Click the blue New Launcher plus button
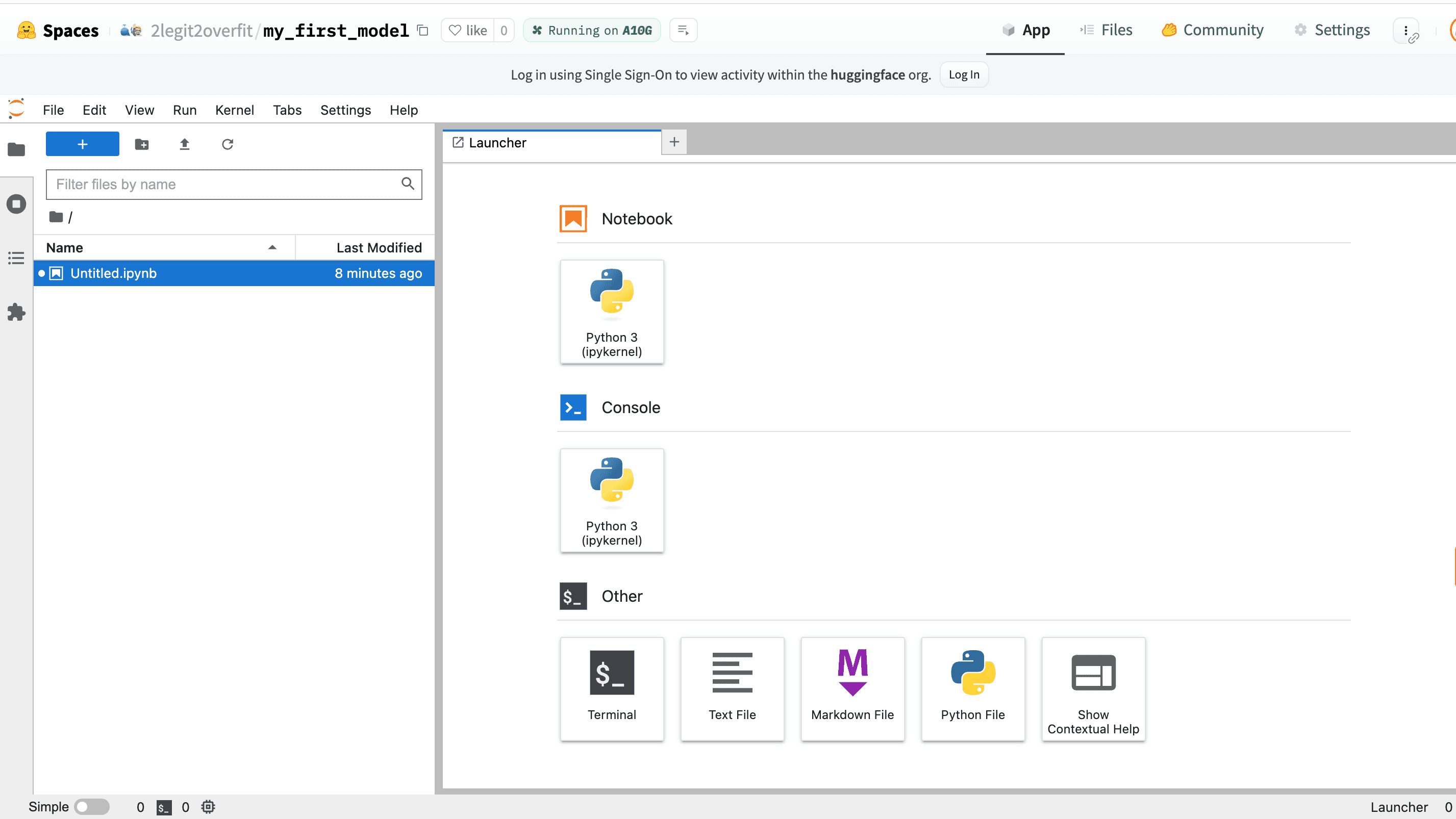The image size is (1456, 819). [82, 144]
